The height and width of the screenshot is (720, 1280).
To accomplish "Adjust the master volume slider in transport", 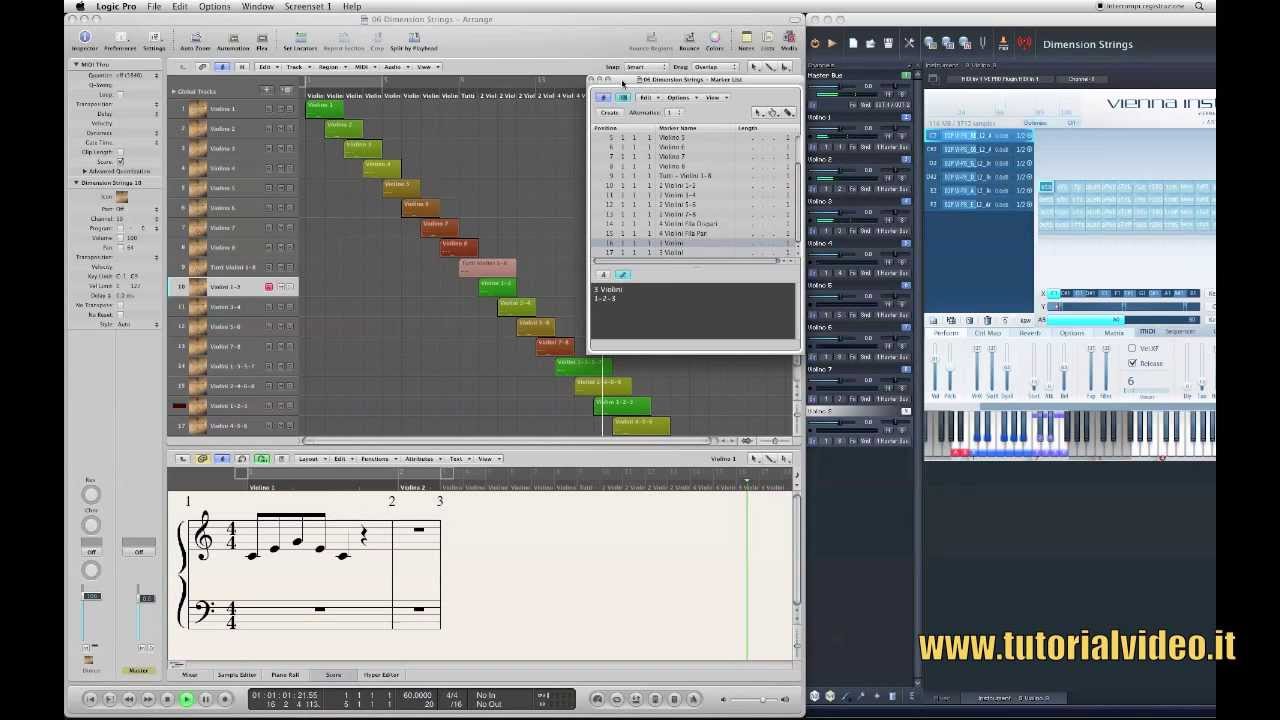I will (x=762, y=699).
